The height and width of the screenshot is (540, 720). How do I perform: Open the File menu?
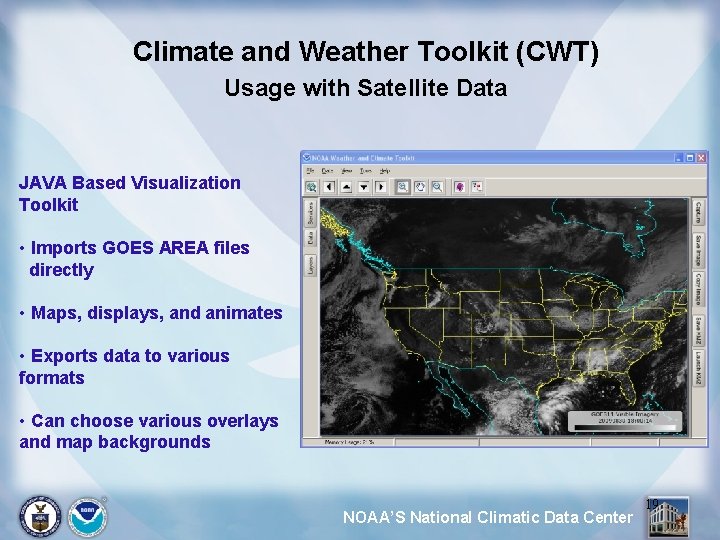pyautogui.click(x=310, y=171)
